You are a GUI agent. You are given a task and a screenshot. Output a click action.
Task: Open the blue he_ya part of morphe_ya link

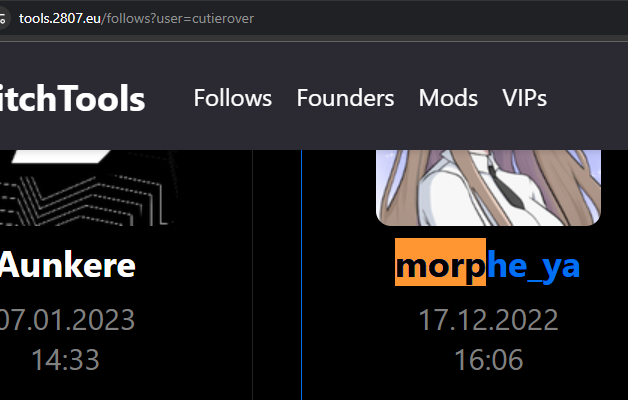pos(533,265)
